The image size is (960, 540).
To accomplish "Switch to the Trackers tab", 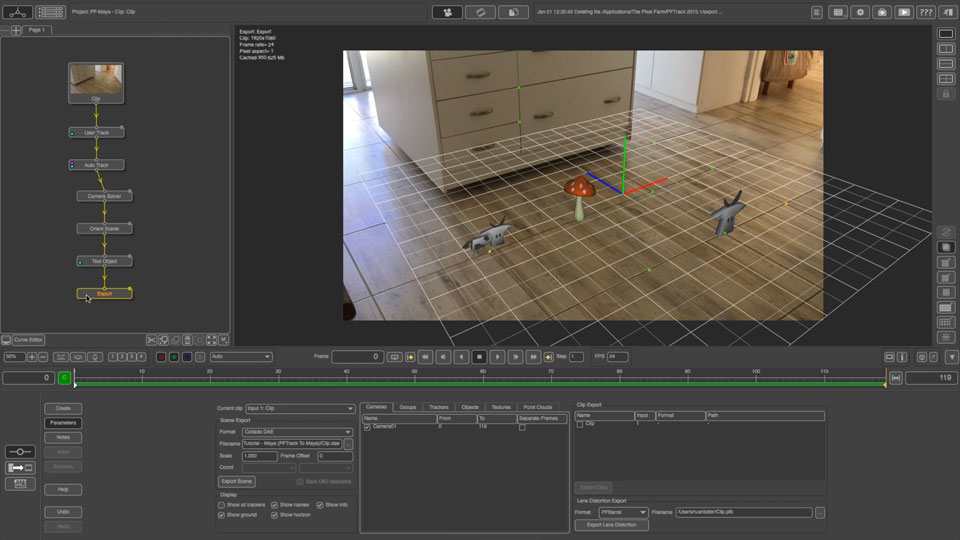I will (x=438, y=407).
